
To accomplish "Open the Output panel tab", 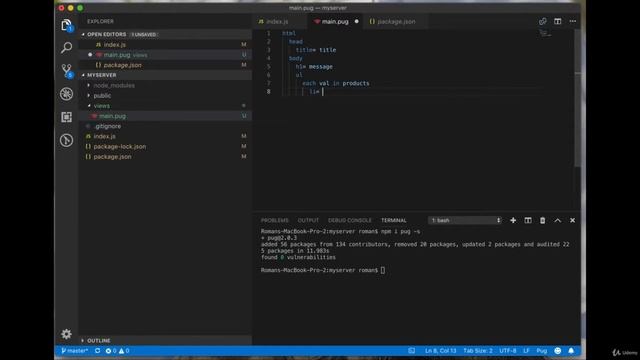I will point(308,220).
